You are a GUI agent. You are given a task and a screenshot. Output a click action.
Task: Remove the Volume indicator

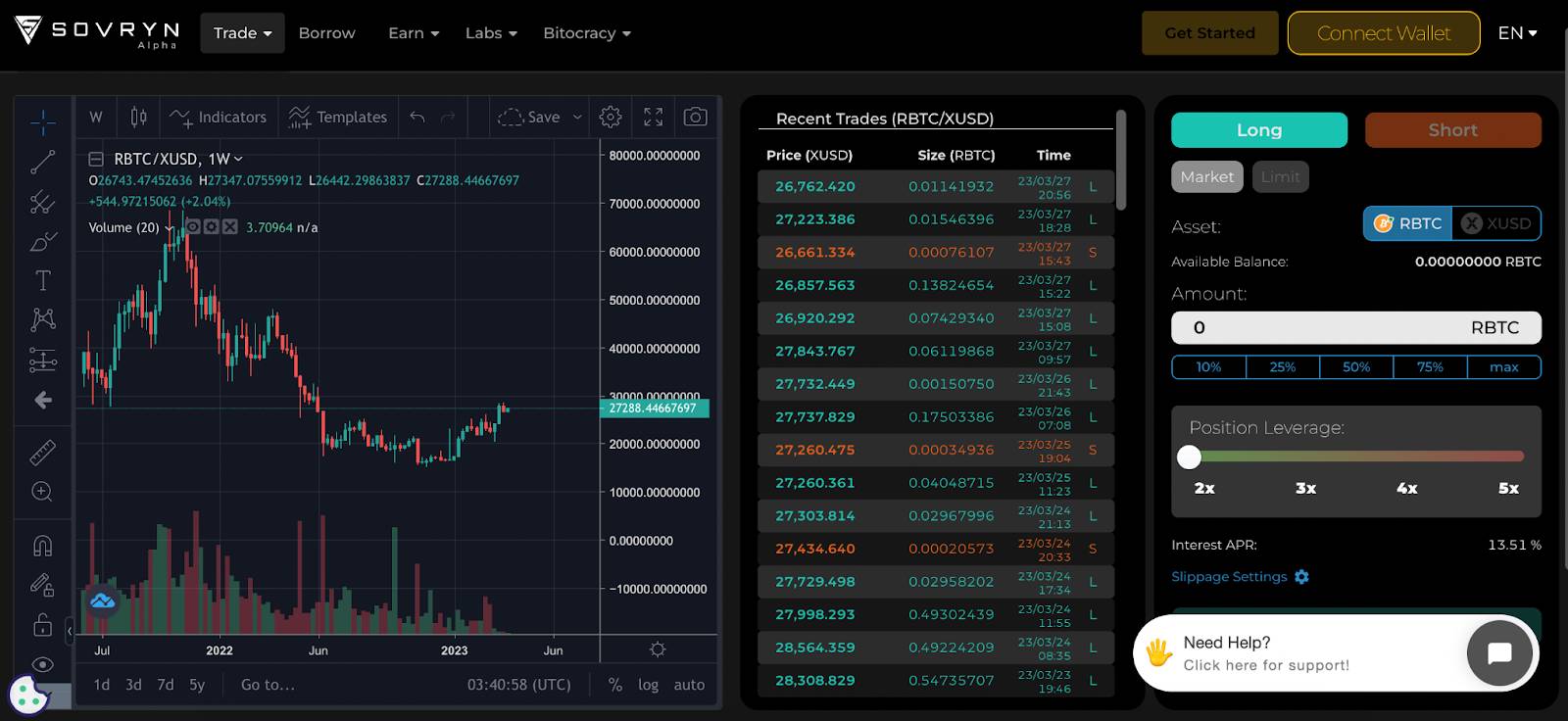pyautogui.click(x=229, y=226)
